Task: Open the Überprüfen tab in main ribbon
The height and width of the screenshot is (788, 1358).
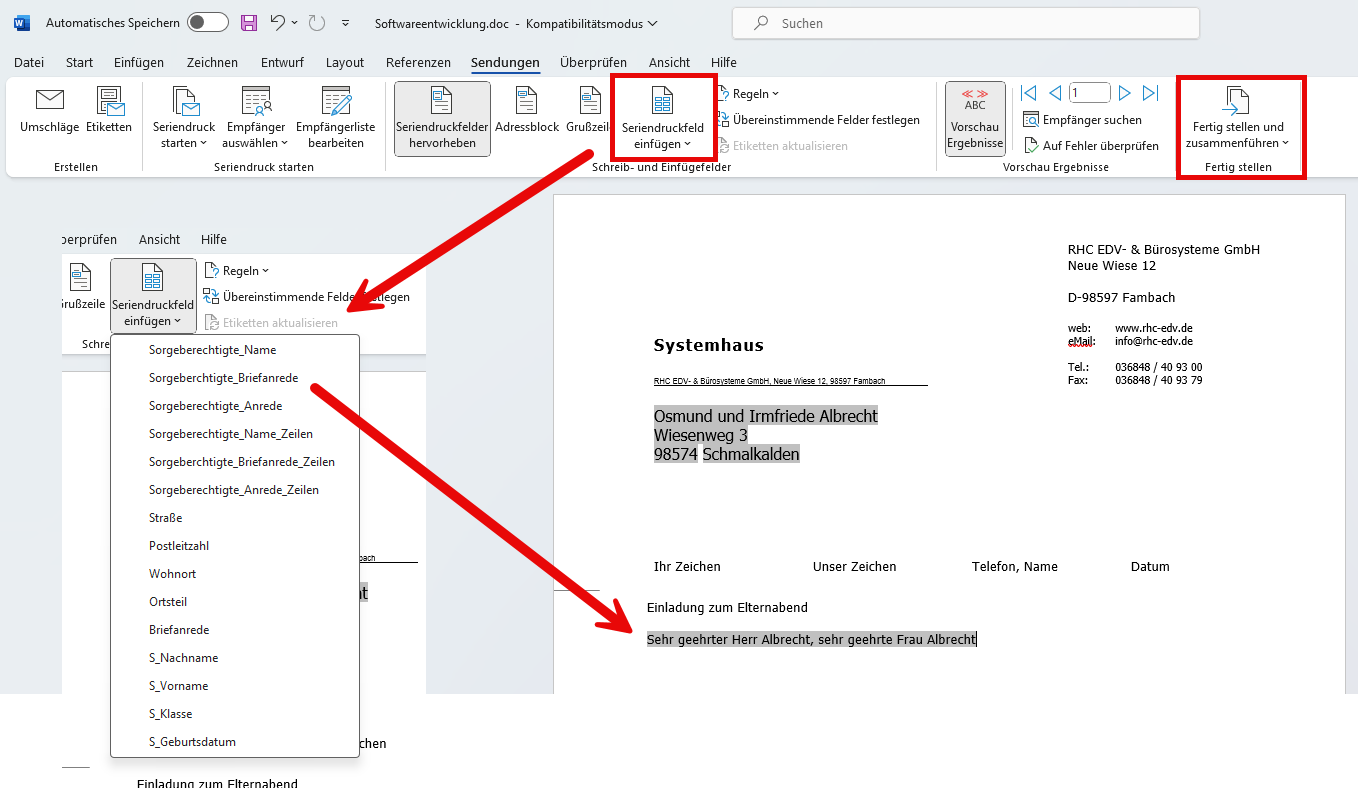Action: point(594,62)
